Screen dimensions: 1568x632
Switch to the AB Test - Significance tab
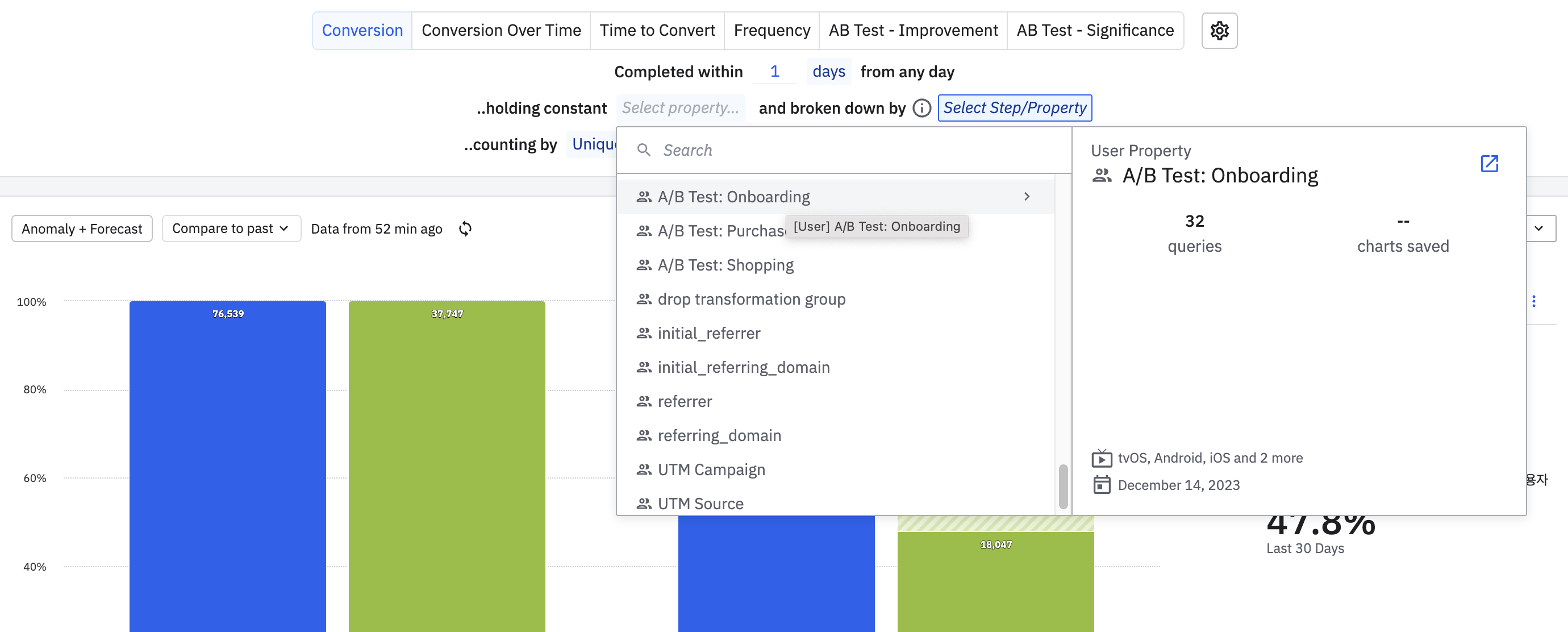pyautogui.click(x=1094, y=31)
